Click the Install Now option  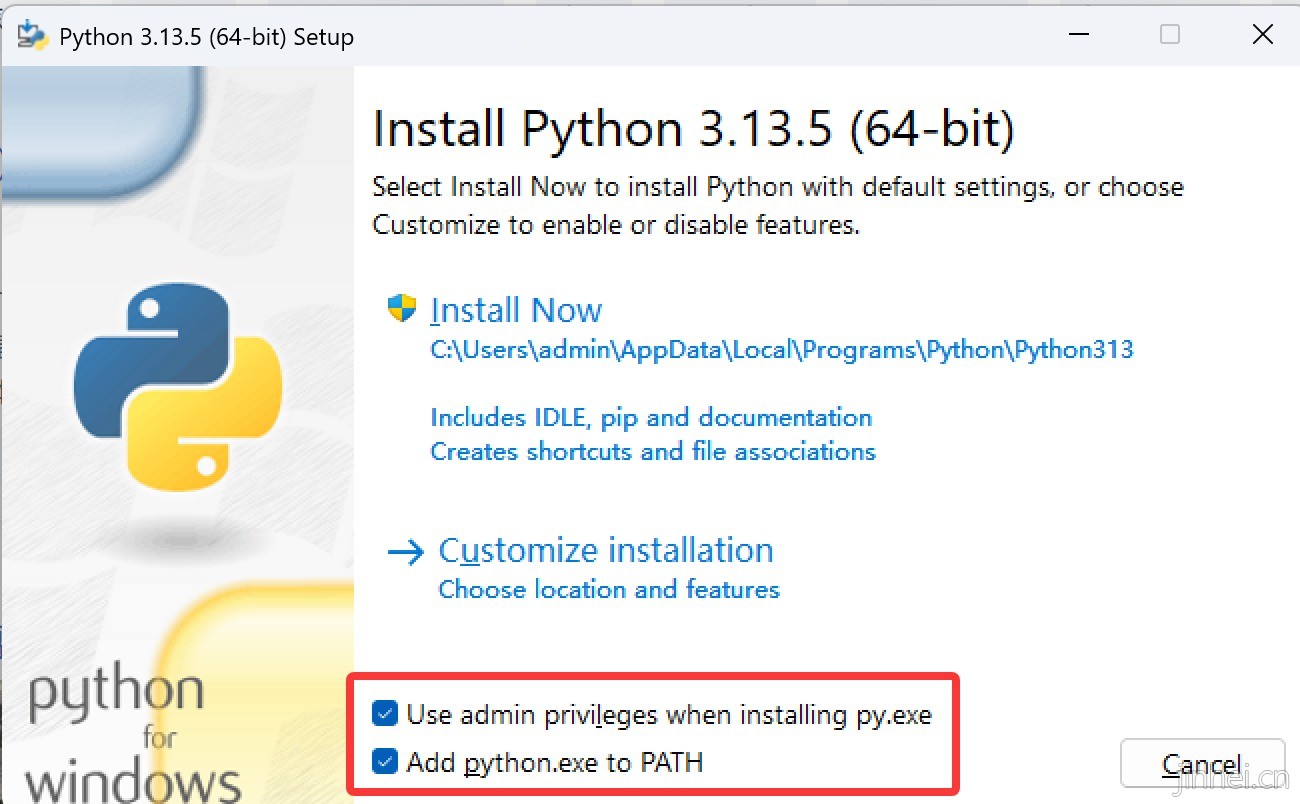tap(516, 310)
